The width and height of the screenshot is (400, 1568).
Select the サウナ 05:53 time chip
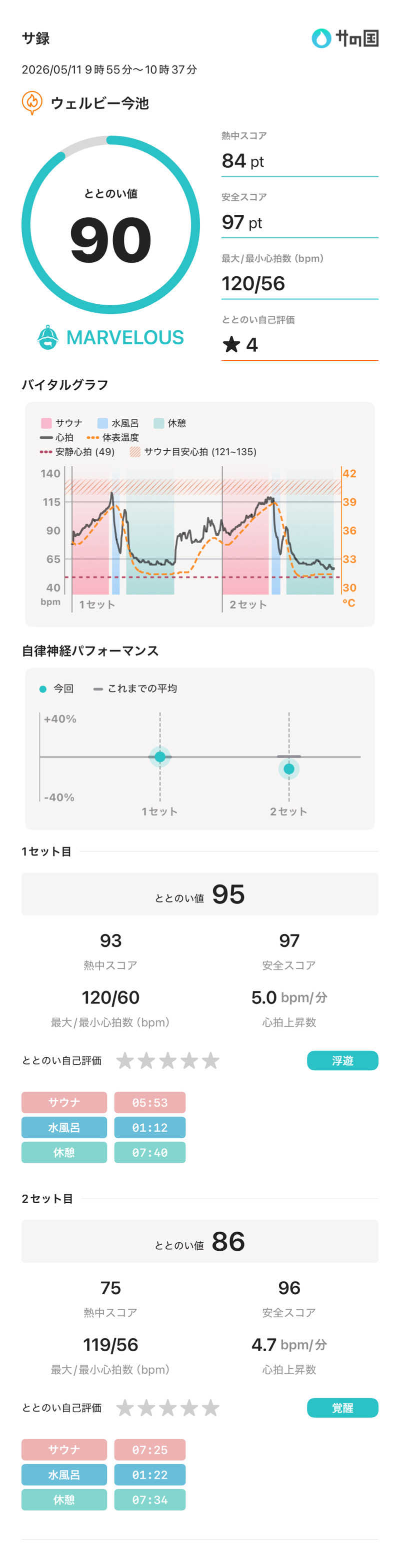pyautogui.click(x=150, y=1102)
